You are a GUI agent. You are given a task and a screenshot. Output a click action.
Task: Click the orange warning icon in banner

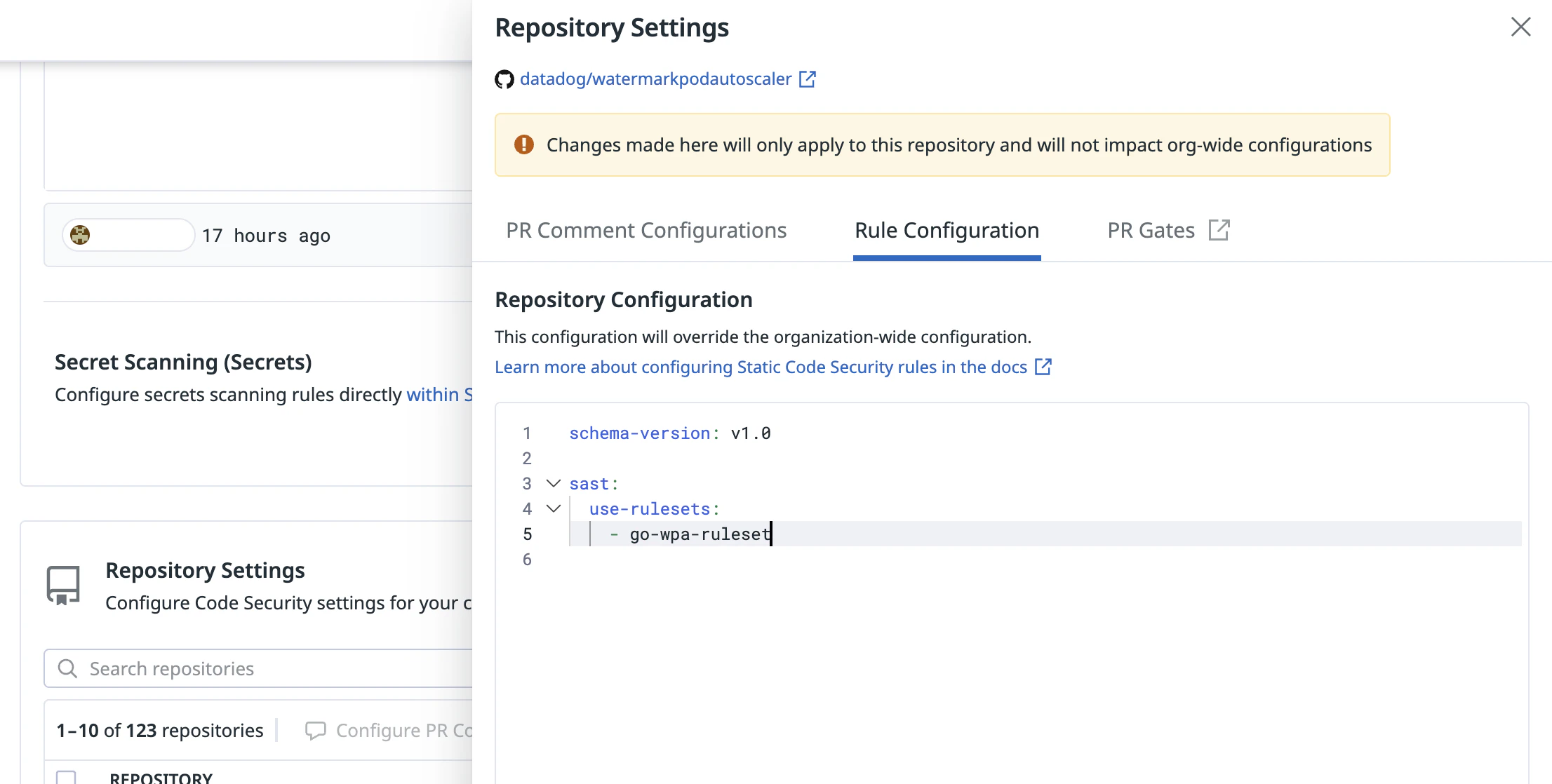(523, 144)
